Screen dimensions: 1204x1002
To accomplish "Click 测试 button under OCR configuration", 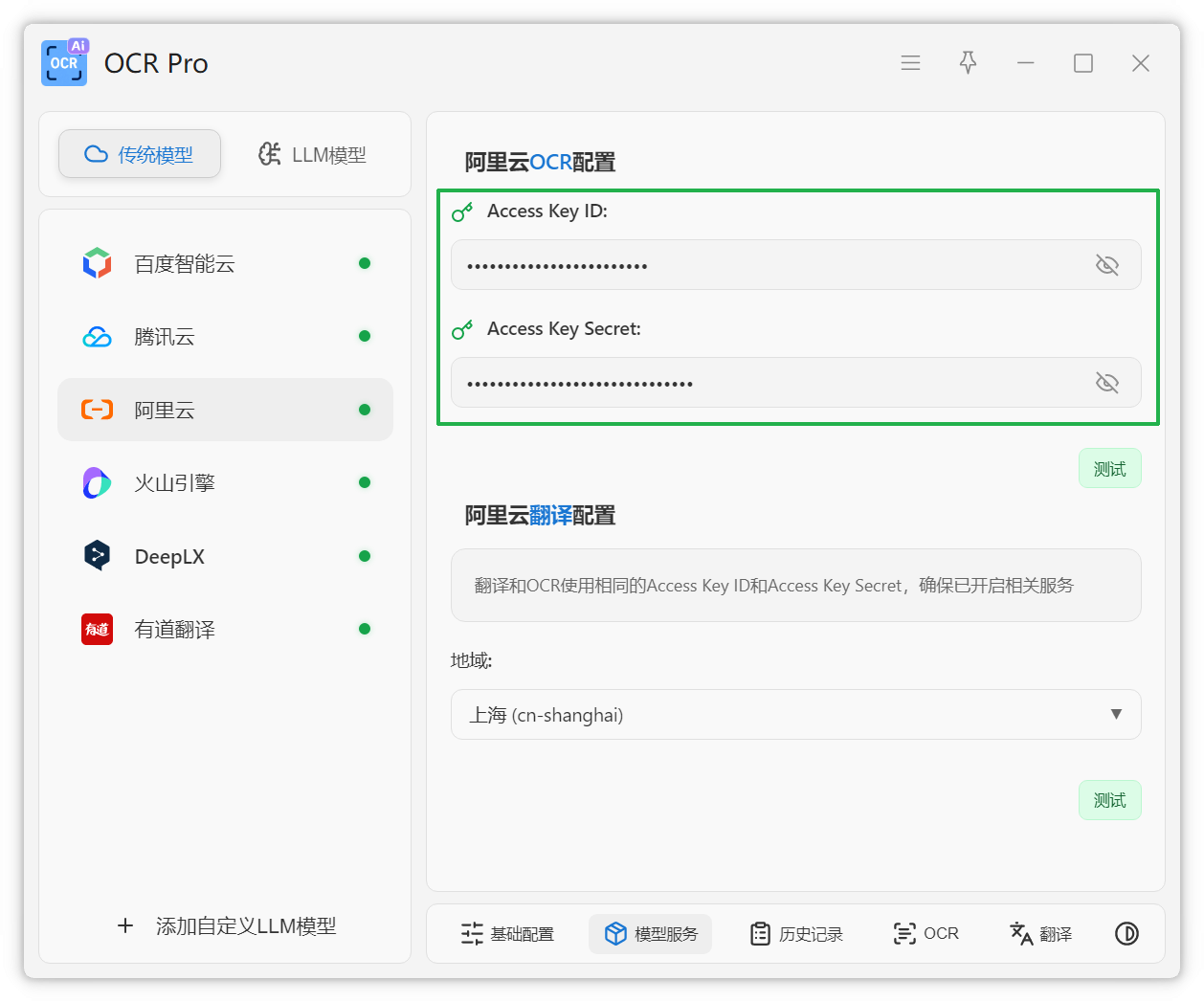I will click(x=1109, y=469).
